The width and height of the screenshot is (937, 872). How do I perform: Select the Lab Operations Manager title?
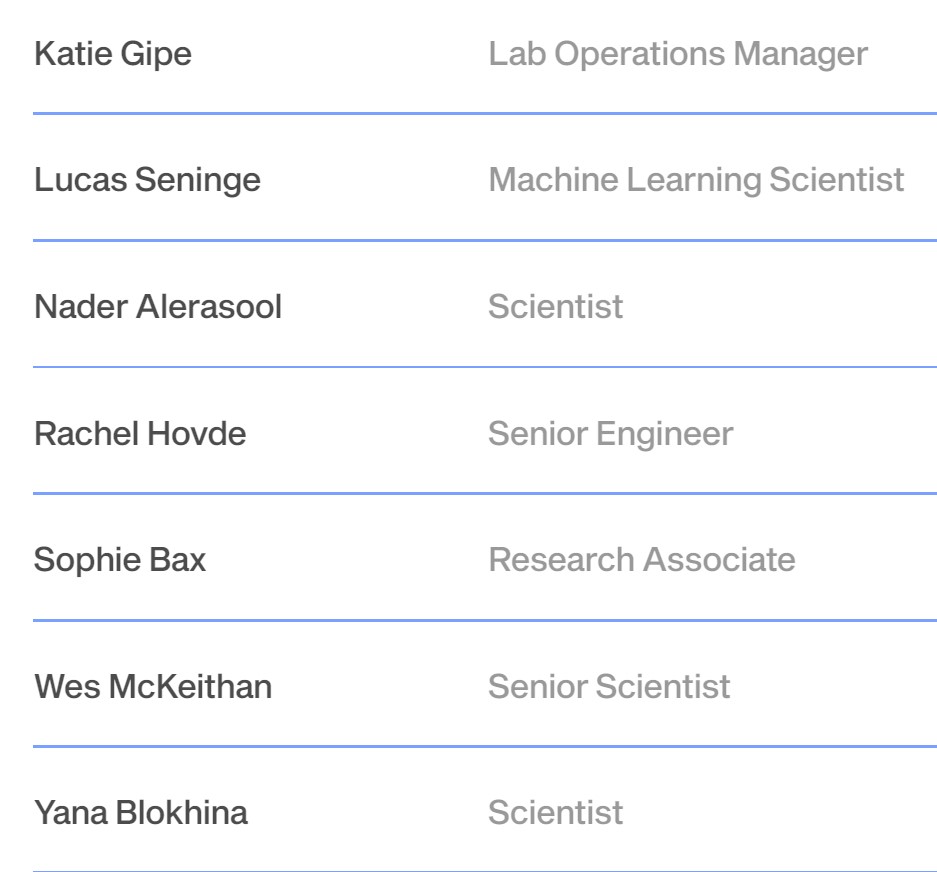point(678,54)
